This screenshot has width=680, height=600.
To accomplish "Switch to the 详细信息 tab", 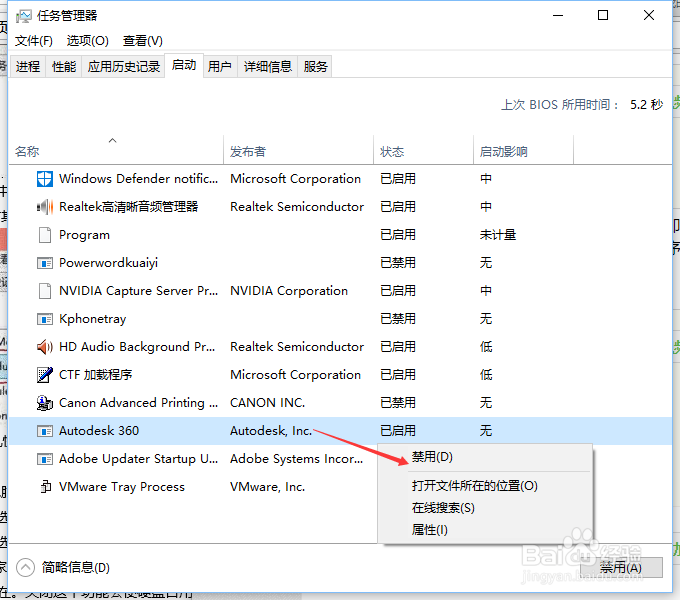I will (x=268, y=66).
